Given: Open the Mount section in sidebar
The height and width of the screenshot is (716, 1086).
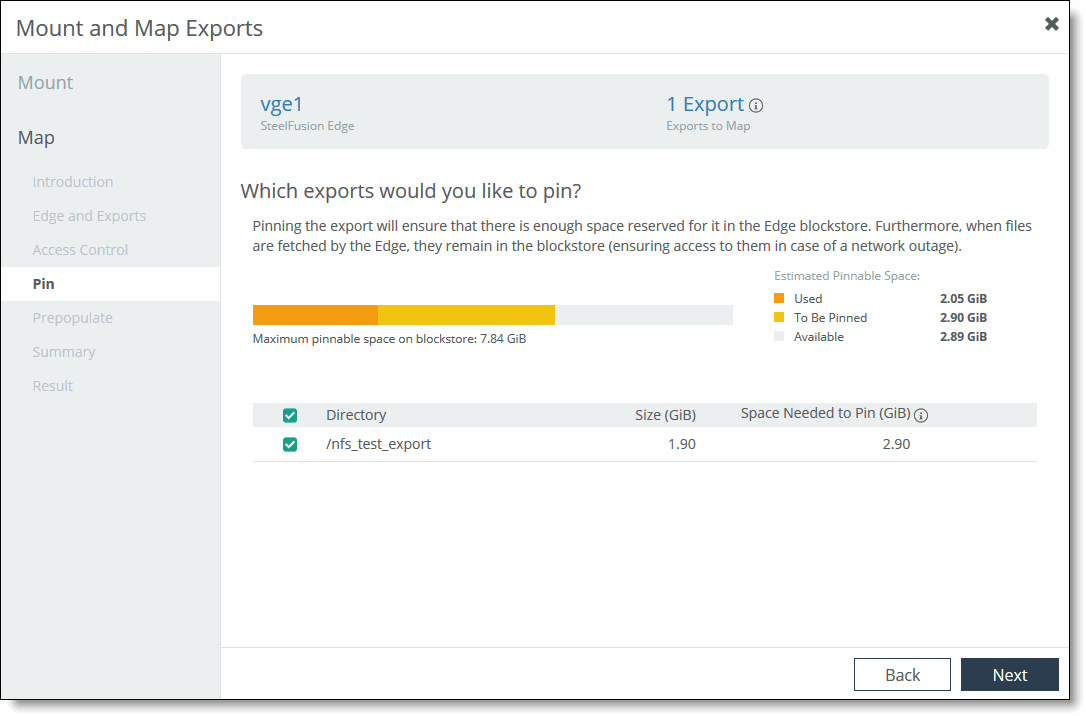Looking at the screenshot, I should tap(46, 83).
